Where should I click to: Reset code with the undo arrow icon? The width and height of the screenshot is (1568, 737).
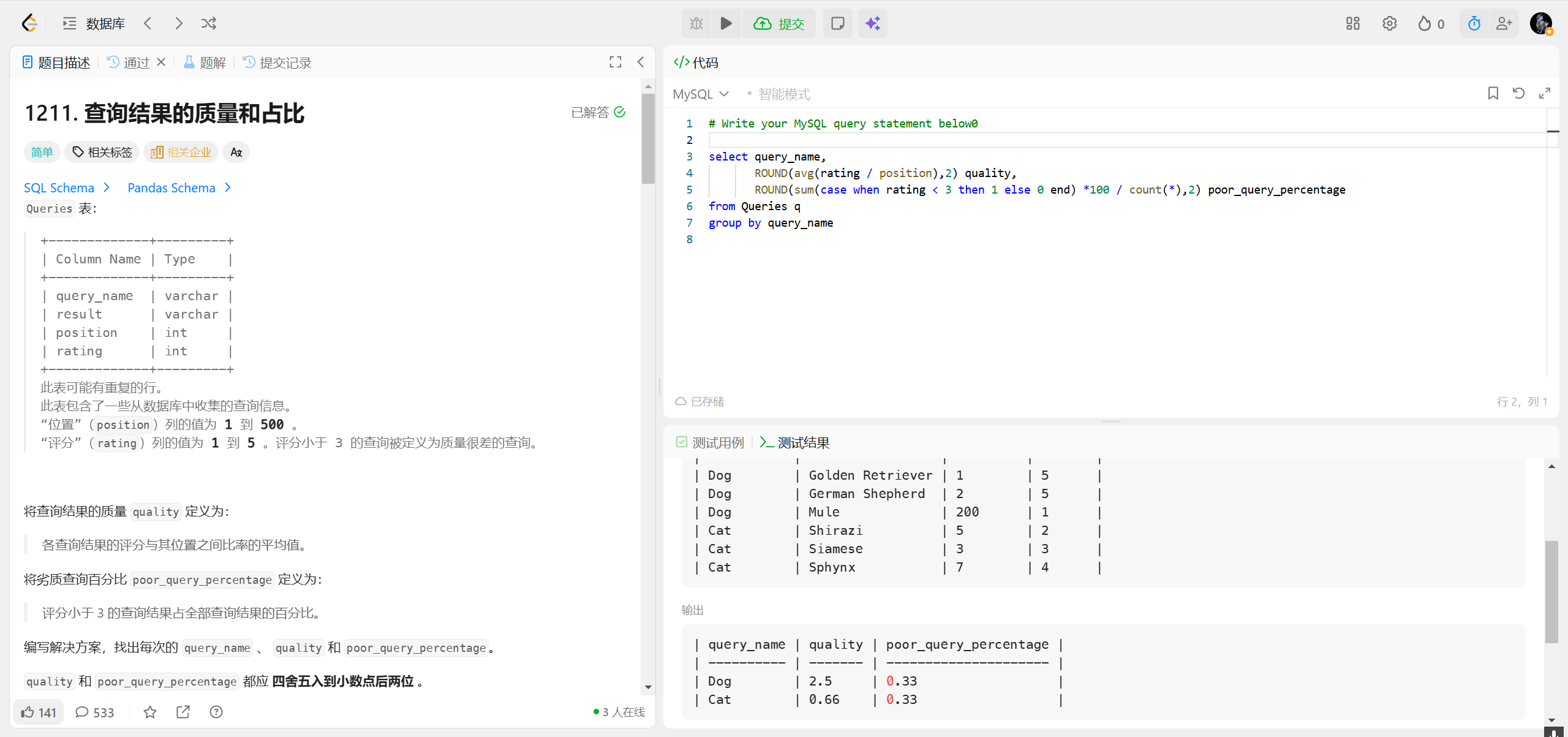coord(1518,93)
